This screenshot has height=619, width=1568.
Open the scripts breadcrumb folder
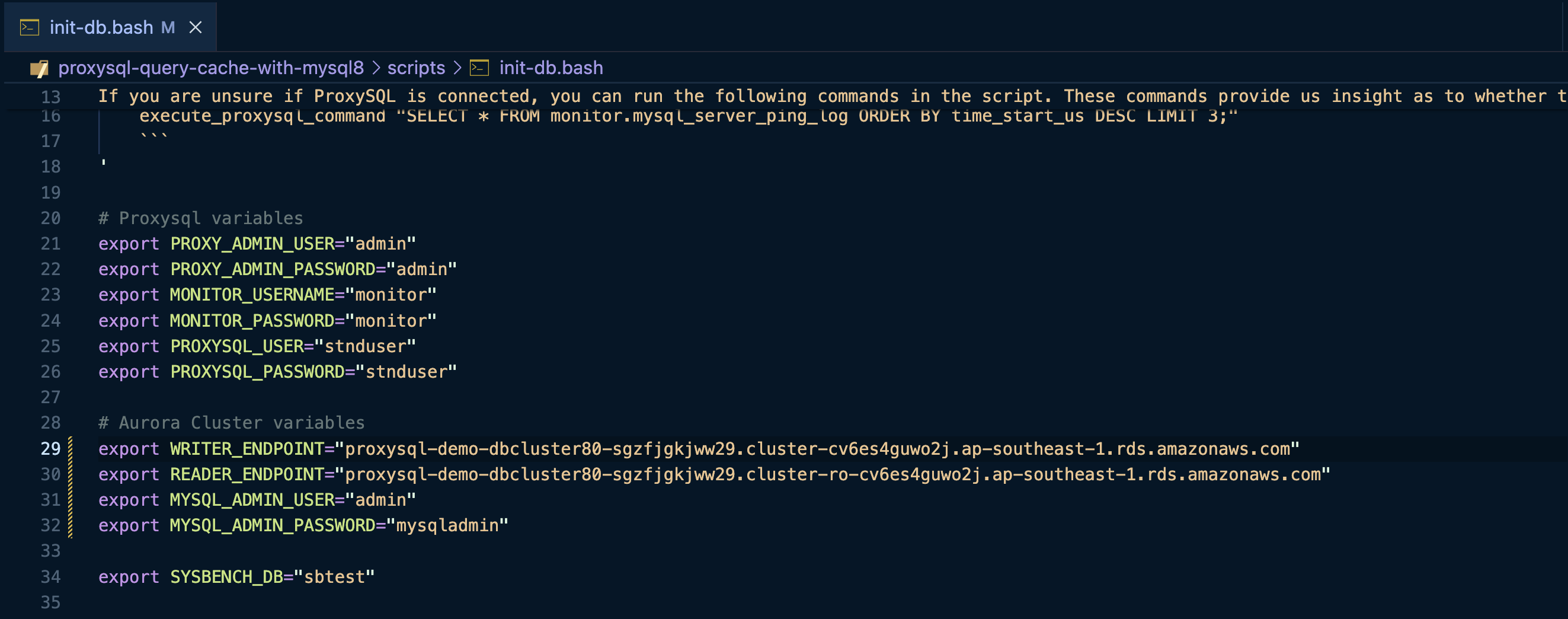[416, 68]
